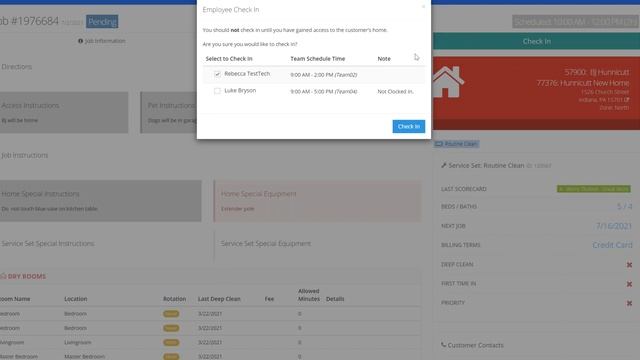Click the 57900: BJ Hunnicutt customer name
The width and height of the screenshot is (640, 360).
click(x=597, y=72)
